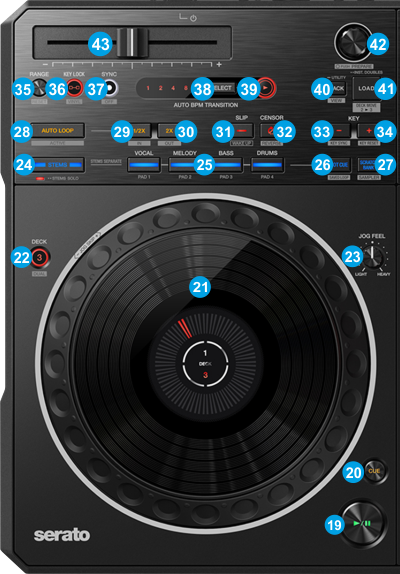400x574 pixels.
Task: Click the KEY minus button
Action: coord(339,131)
